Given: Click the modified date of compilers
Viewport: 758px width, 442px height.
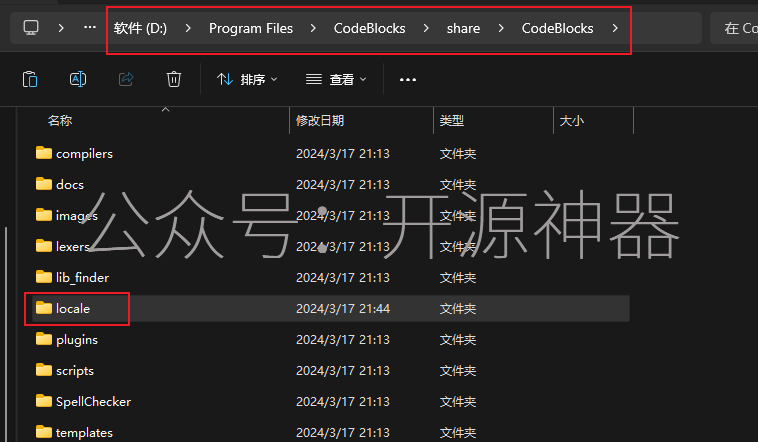Looking at the screenshot, I should tap(343, 154).
